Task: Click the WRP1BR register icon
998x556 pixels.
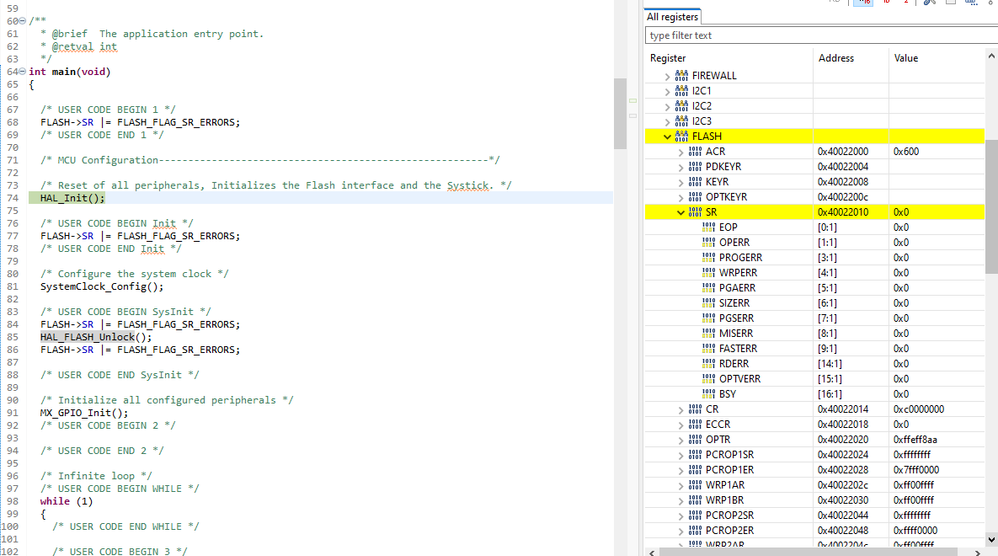Action: pyautogui.click(x=695, y=500)
